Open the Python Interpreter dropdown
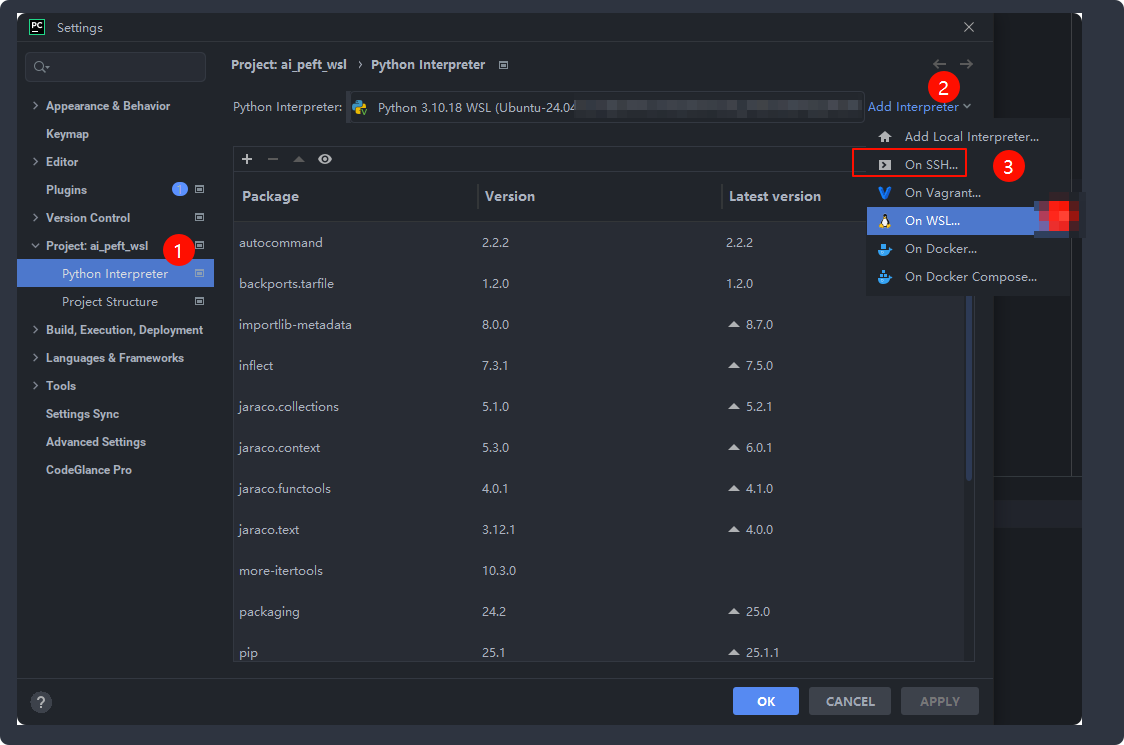 (605, 107)
